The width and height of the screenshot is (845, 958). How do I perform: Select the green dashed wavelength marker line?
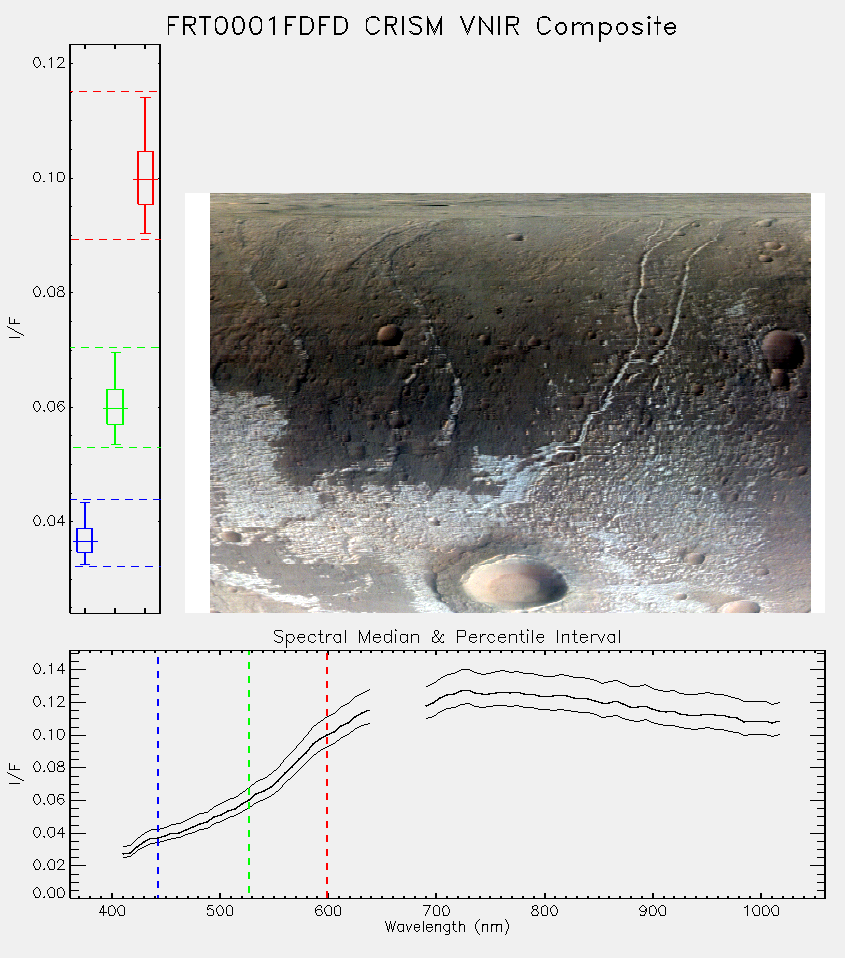point(249,775)
